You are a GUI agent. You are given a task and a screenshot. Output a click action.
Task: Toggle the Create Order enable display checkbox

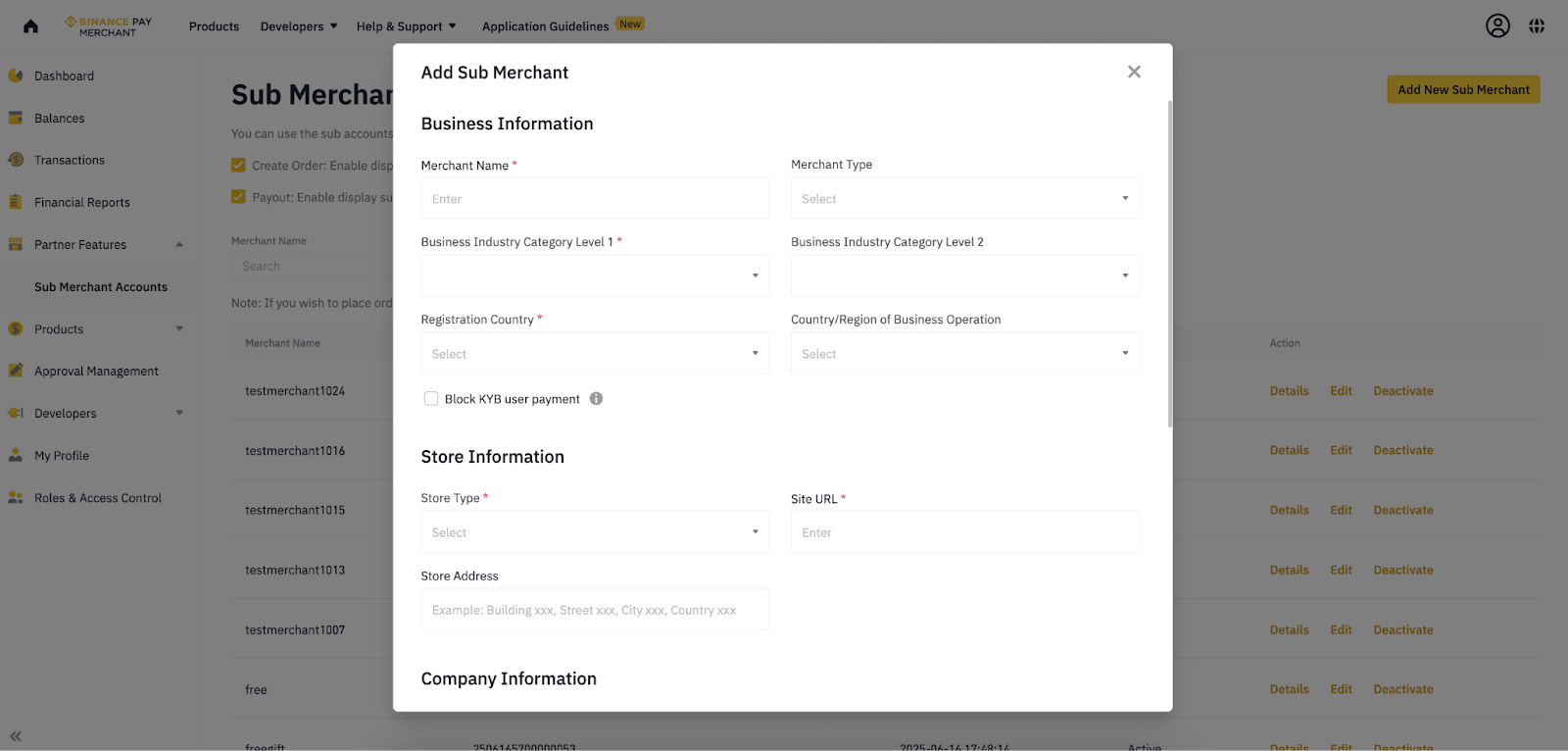[x=238, y=166]
